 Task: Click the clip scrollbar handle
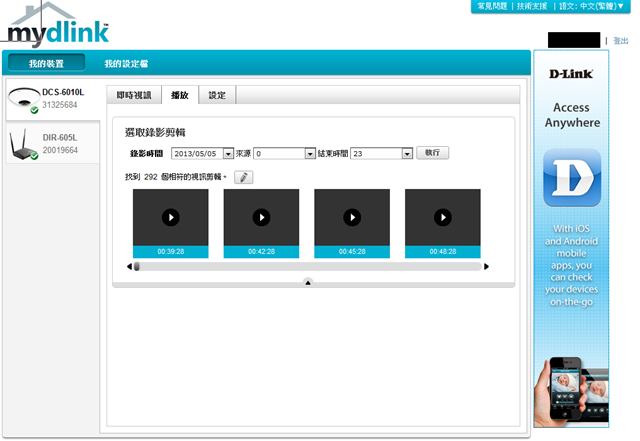(x=137, y=267)
